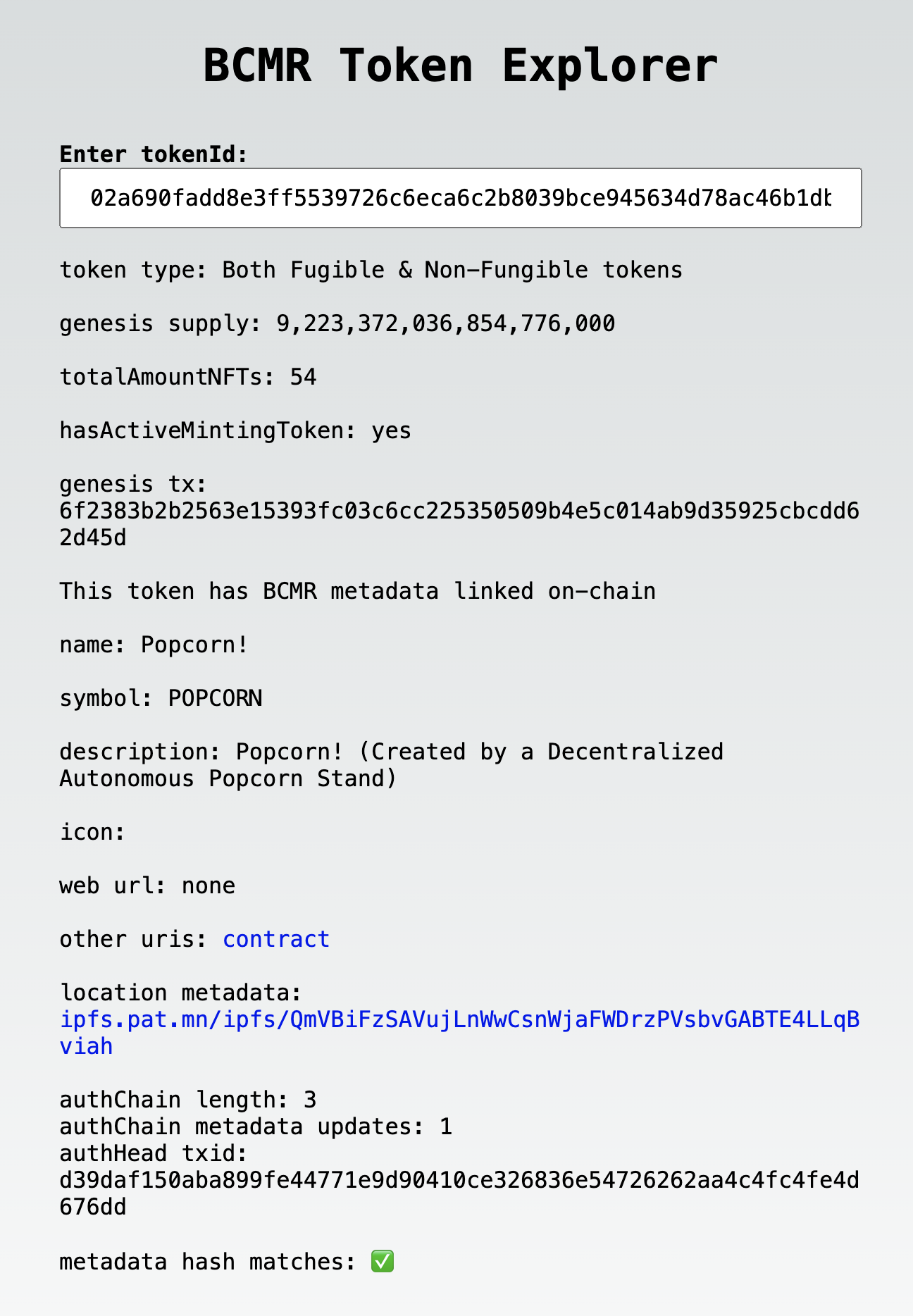
Task: Click the BCMR Token Explorer heading
Action: point(460,66)
